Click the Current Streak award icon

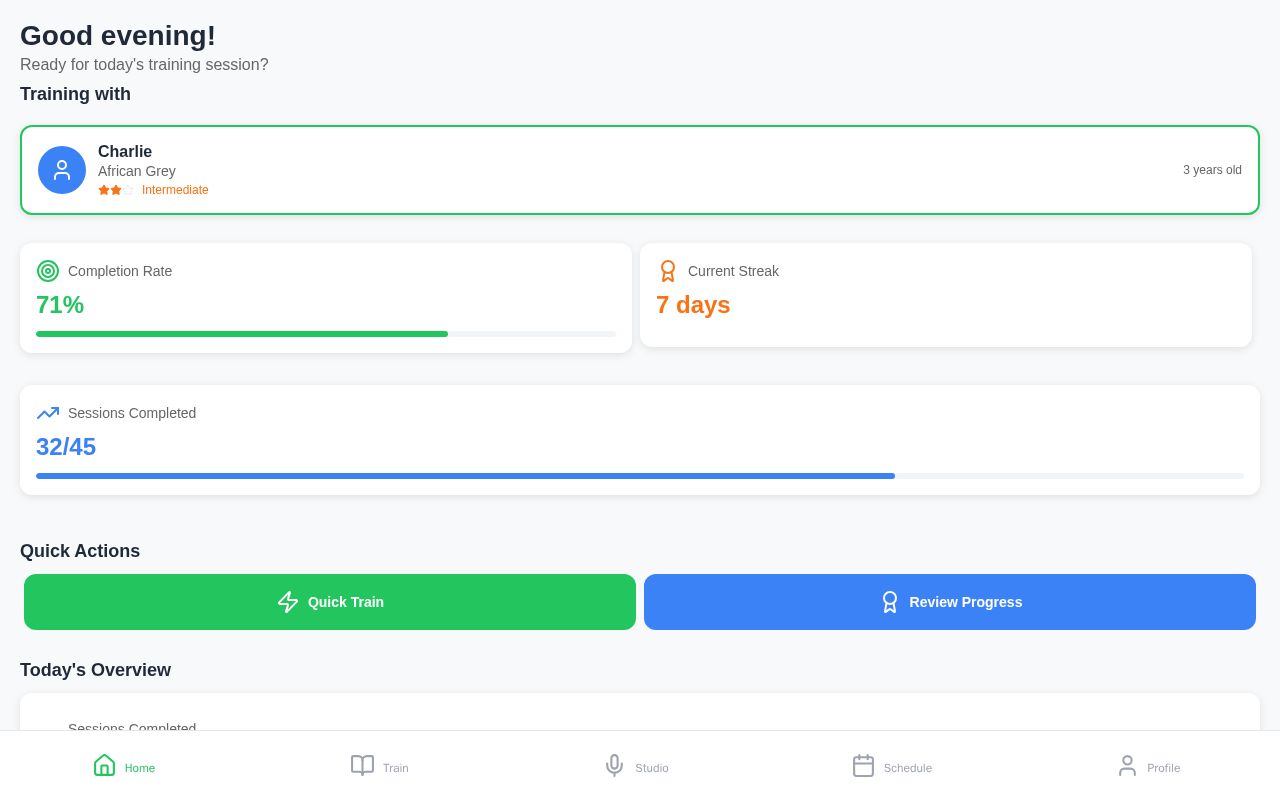coord(668,271)
